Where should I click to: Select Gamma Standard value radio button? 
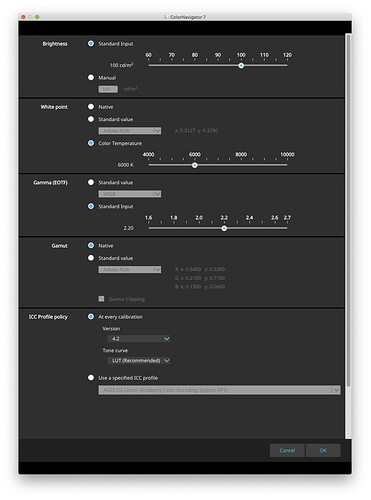[x=91, y=182]
